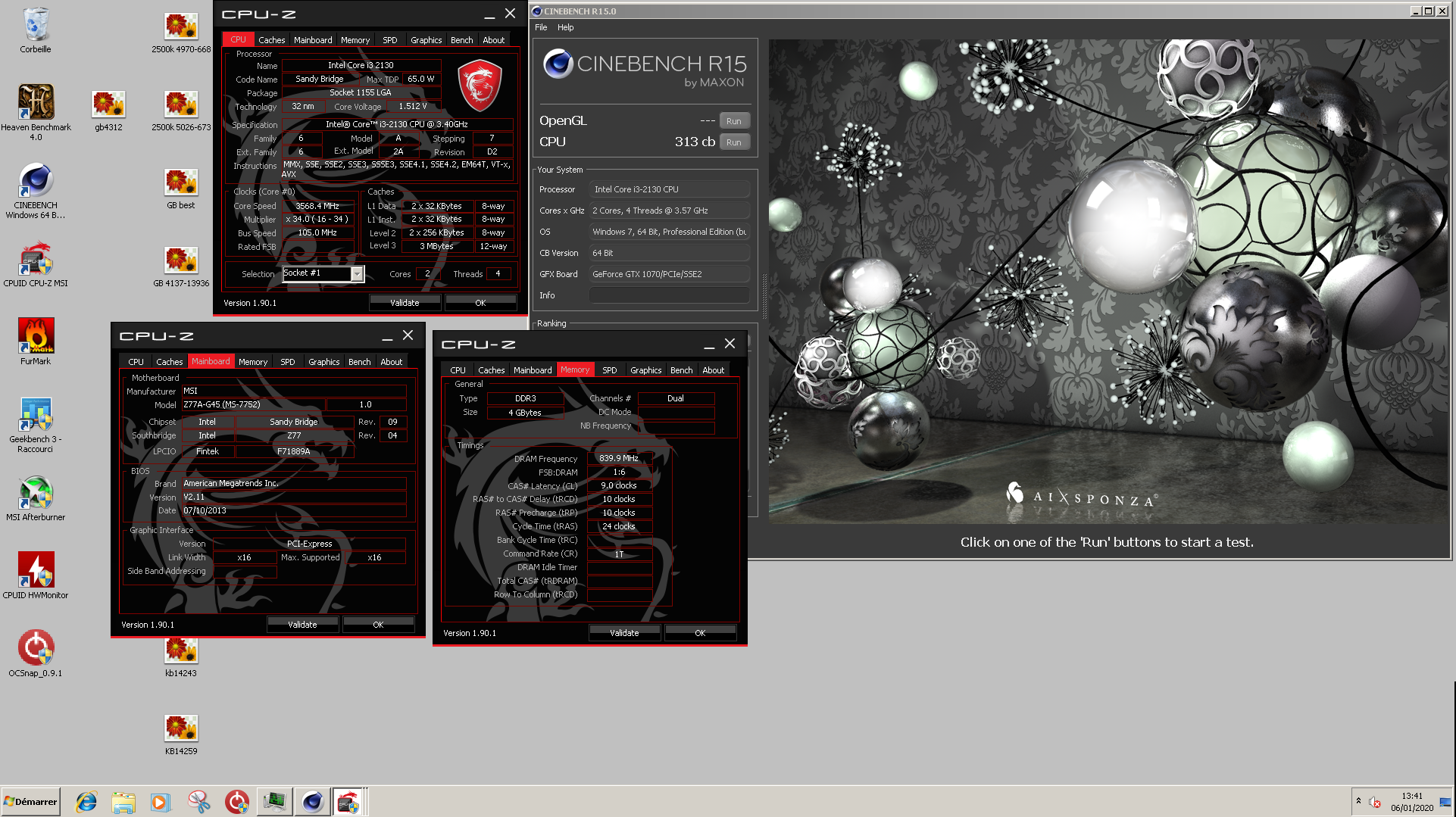Switch to the system monitor taskbar window
The width and height of the screenshot is (1456, 817).
click(274, 802)
